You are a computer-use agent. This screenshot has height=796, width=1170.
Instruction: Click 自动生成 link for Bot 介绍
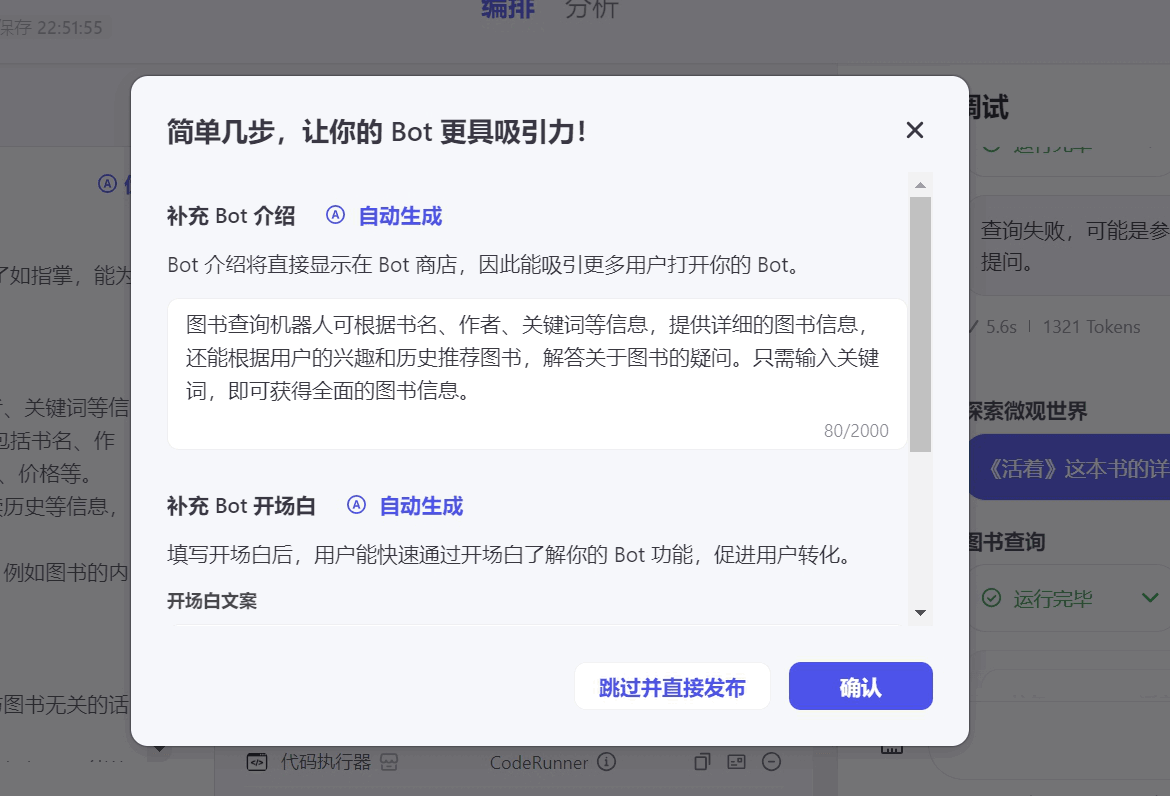pyautogui.click(x=400, y=216)
